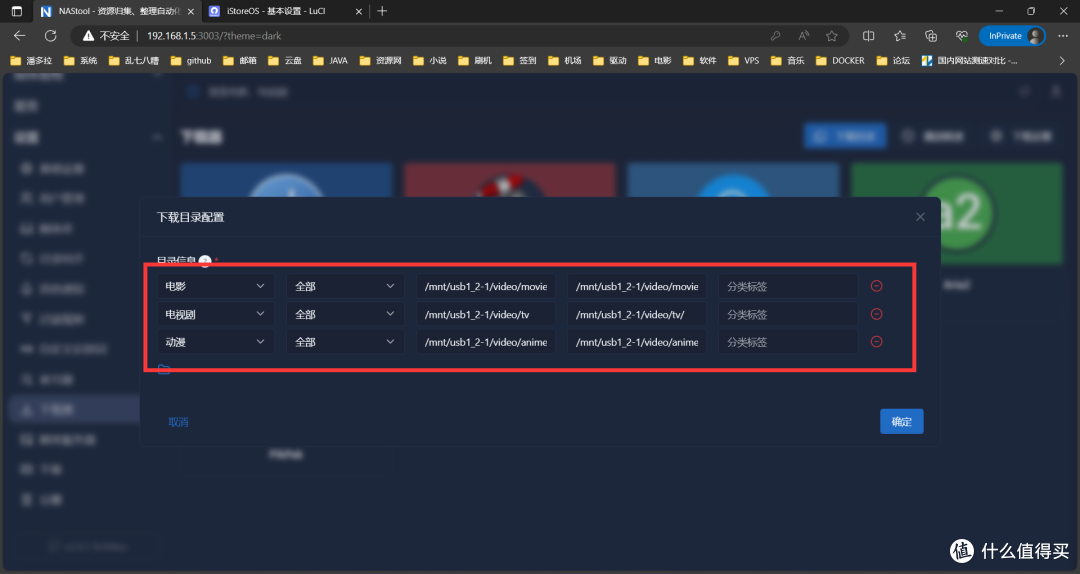Edit the first /mnt/usb1_2-1/video/anime path field
The height and width of the screenshot is (574, 1080).
pyautogui.click(x=486, y=342)
